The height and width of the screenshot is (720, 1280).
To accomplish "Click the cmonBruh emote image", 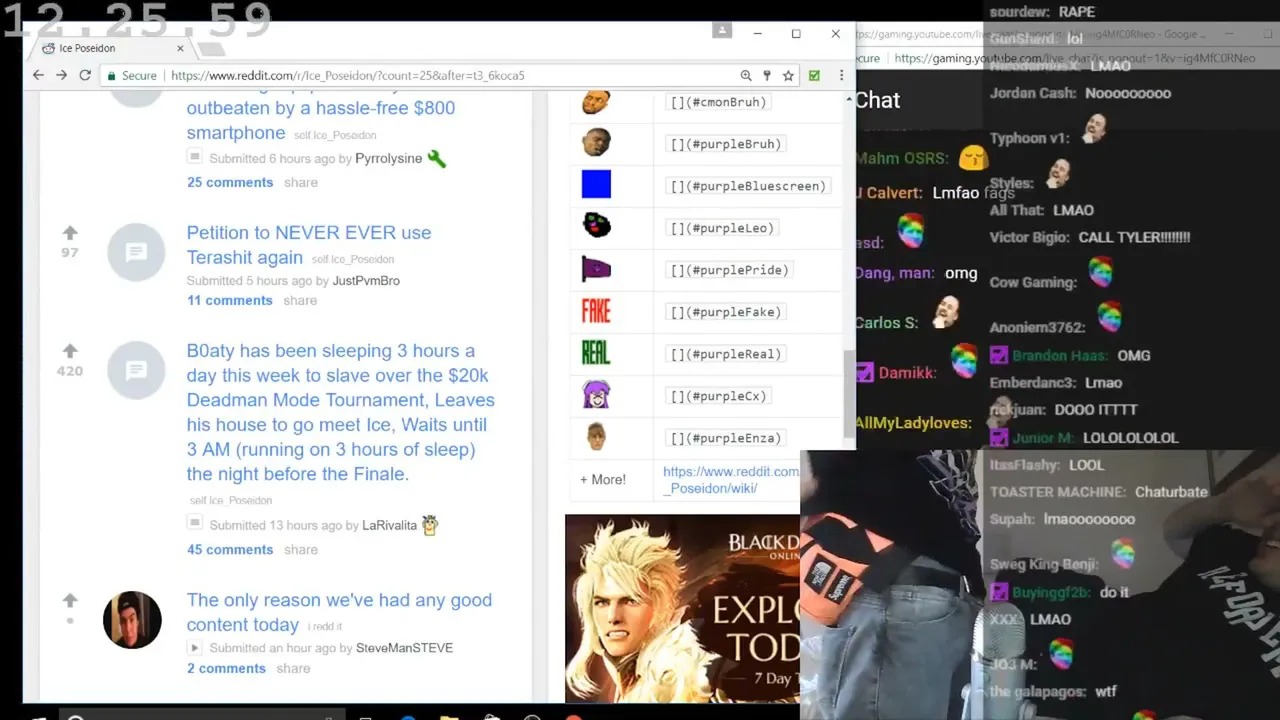I will (596, 102).
